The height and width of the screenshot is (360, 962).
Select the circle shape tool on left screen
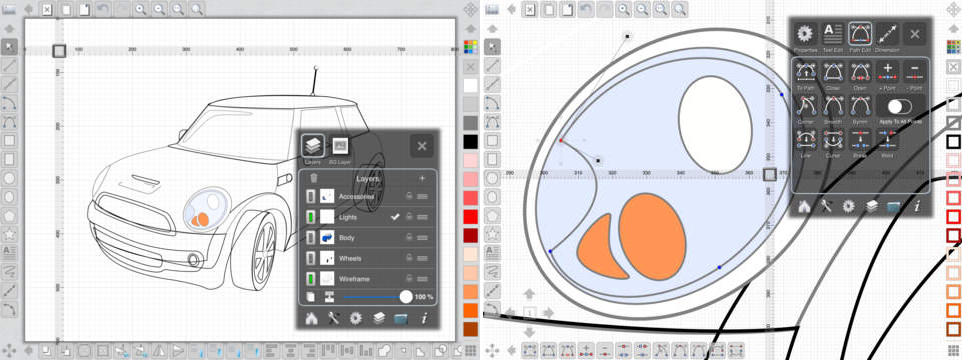(9, 178)
